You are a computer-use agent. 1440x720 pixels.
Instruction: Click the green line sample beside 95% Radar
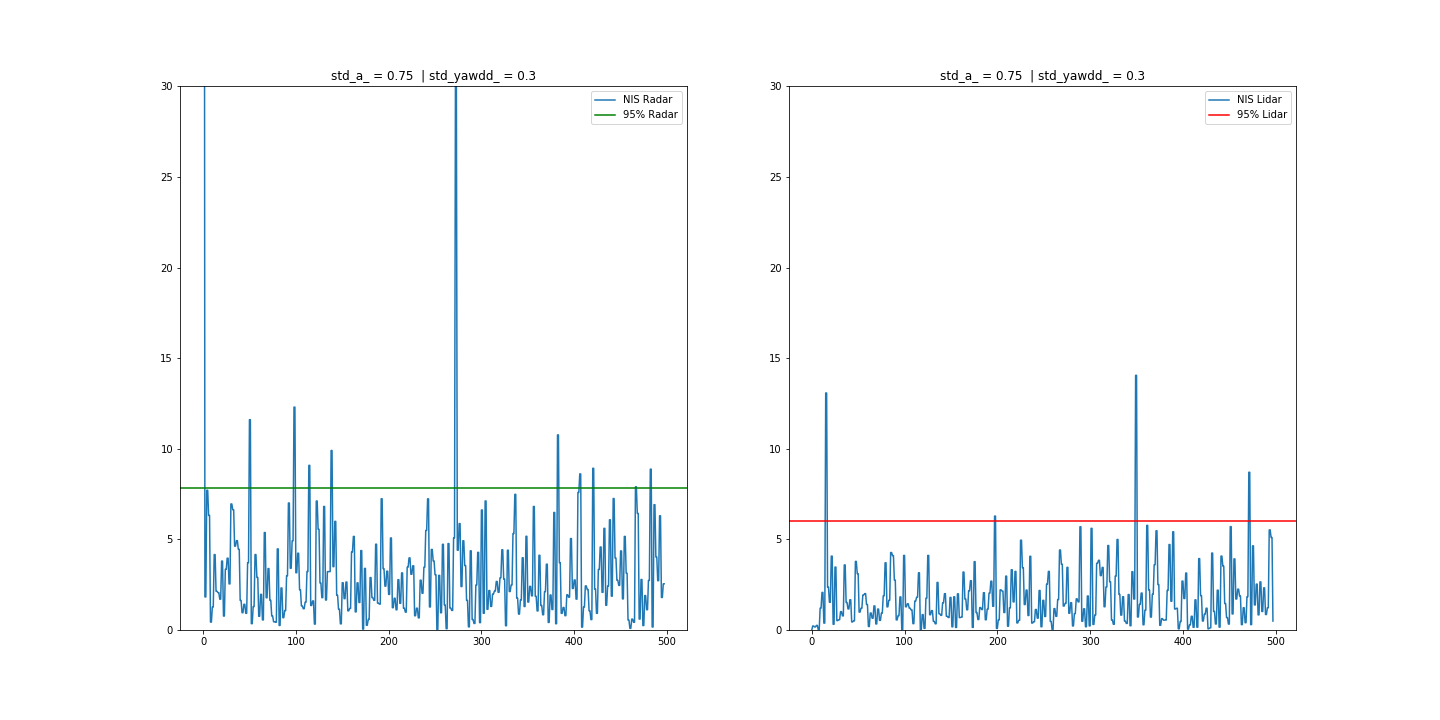coord(606,115)
